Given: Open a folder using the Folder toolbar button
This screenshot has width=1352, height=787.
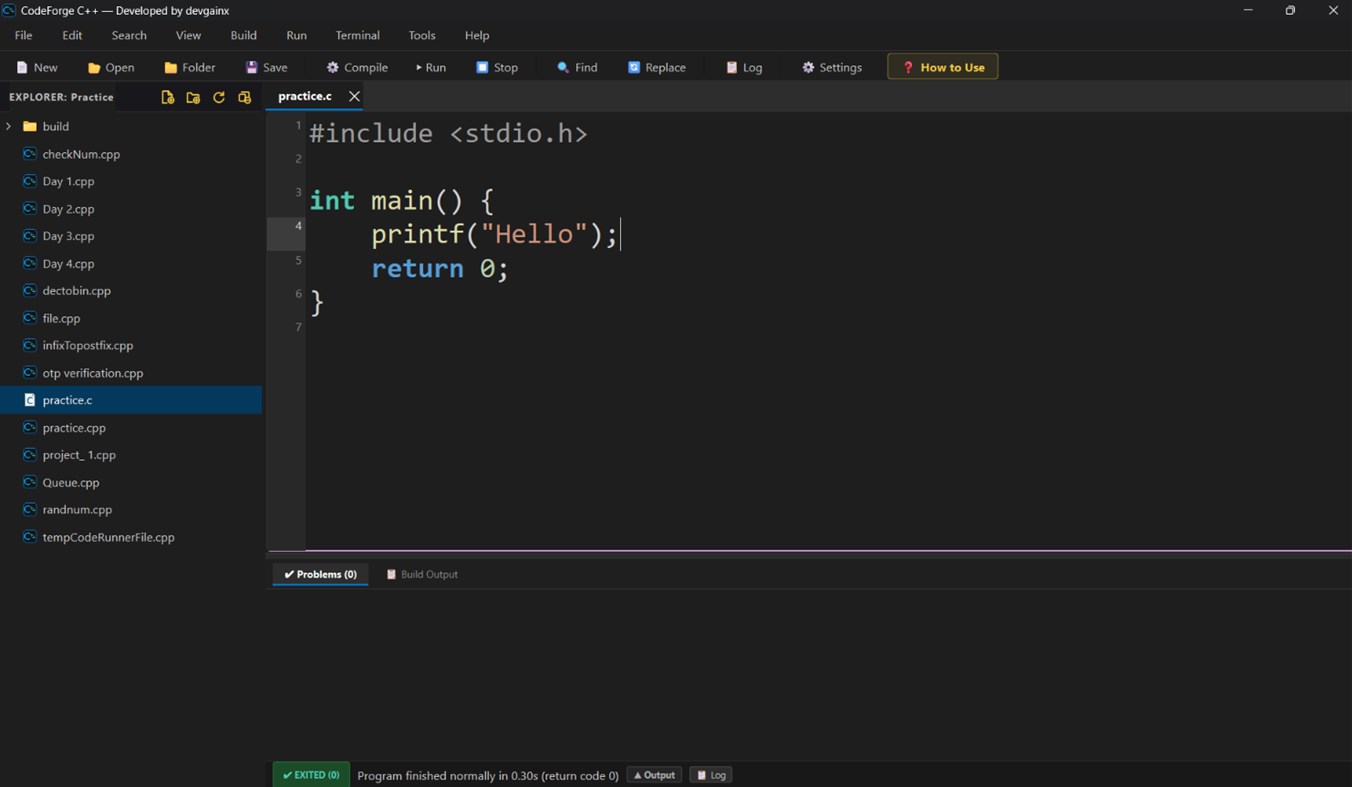Looking at the screenshot, I should pyautogui.click(x=190, y=67).
